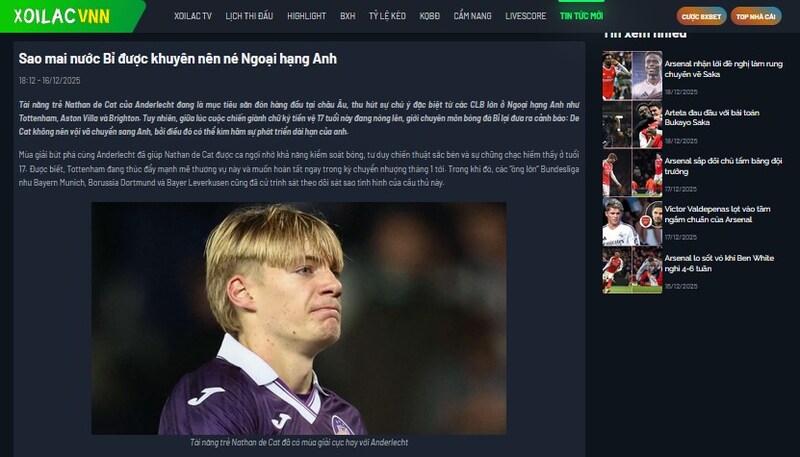Open article Arsenal nhận lời đề nghị Saka
This screenshot has height=457, width=800.
(723, 69)
